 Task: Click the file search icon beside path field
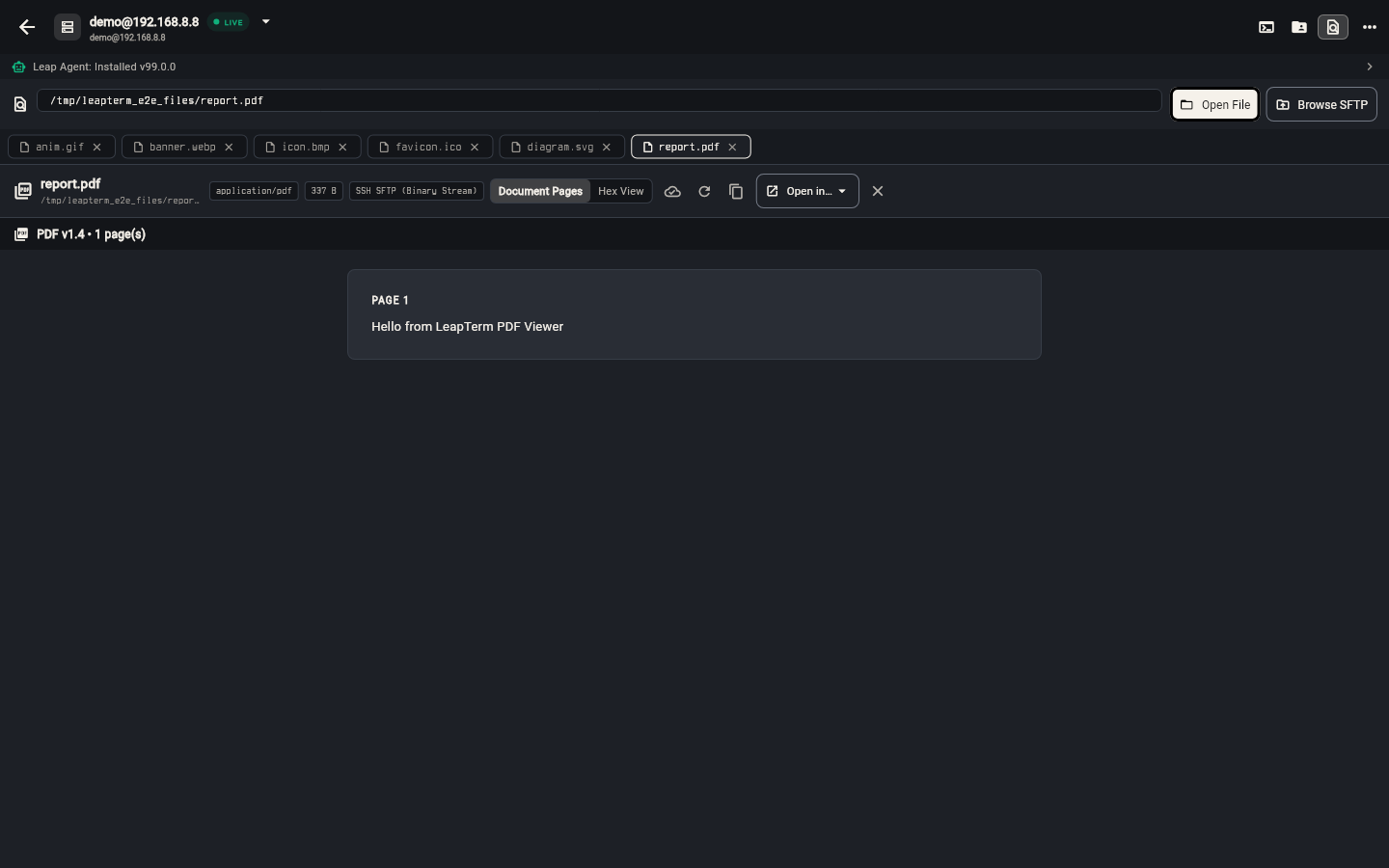pyautogui.click(x=20, y=104)
